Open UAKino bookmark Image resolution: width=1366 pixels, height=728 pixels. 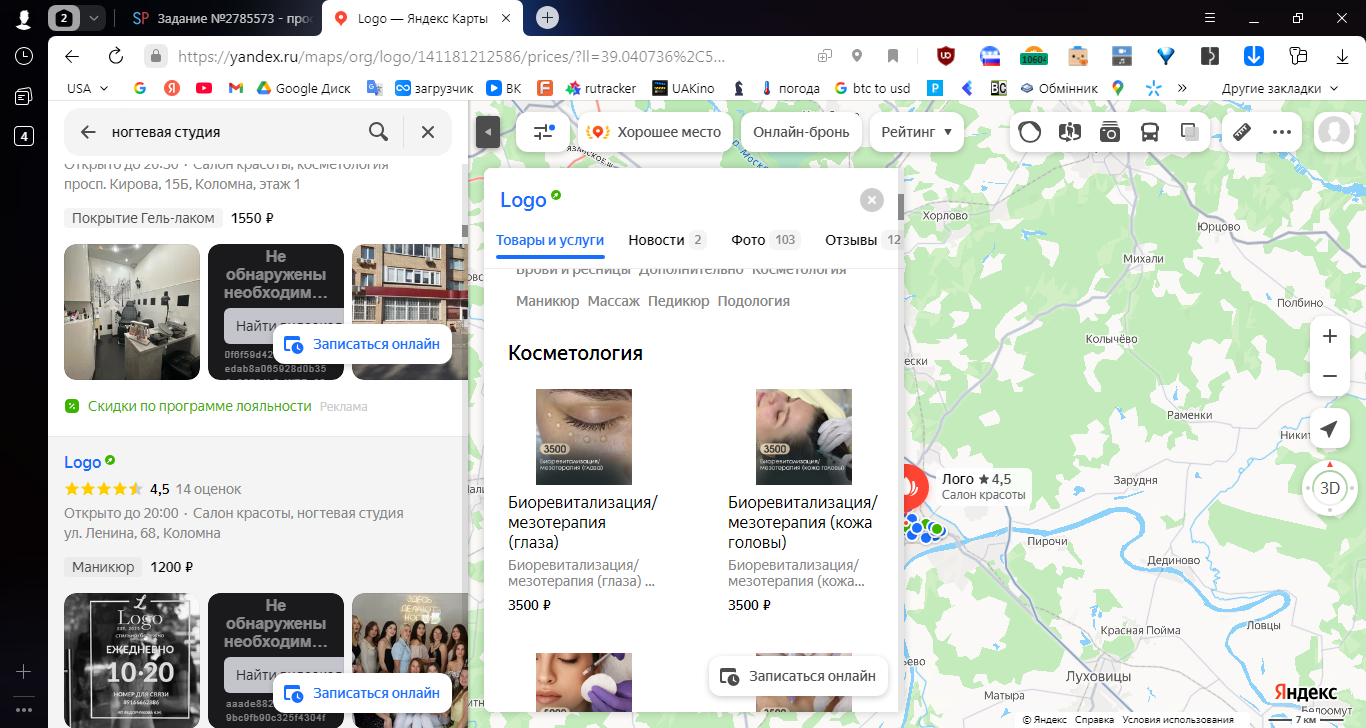coord(683,88)
